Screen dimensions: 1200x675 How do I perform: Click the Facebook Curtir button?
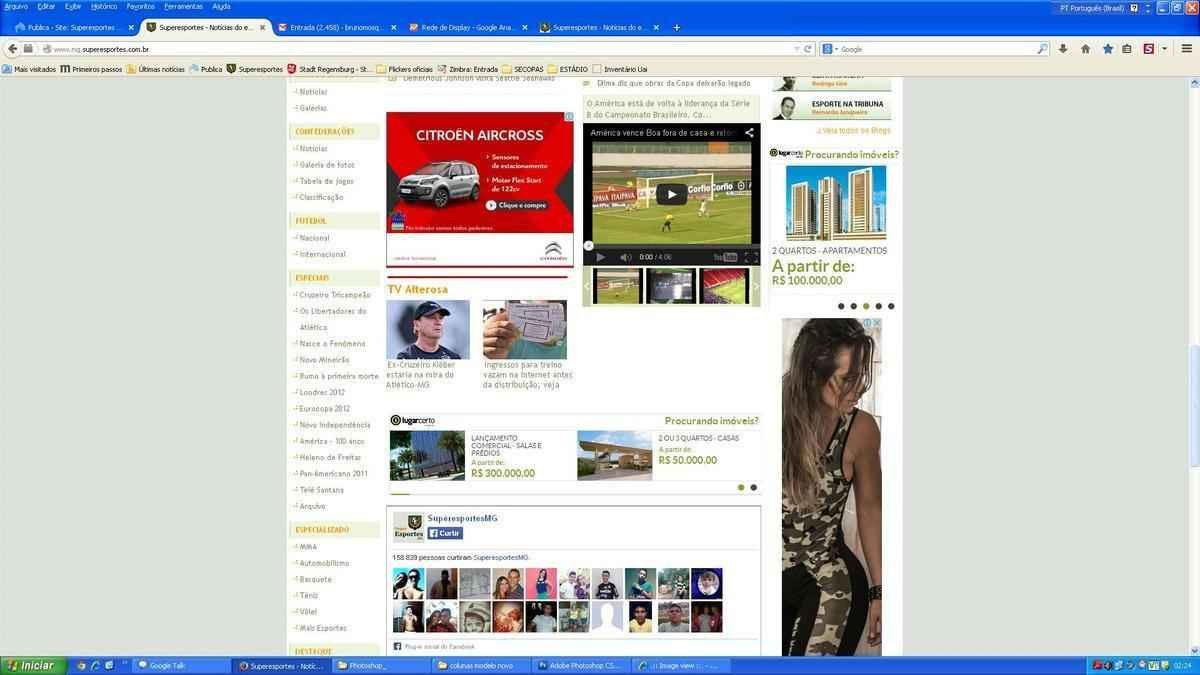pos(445,533)
